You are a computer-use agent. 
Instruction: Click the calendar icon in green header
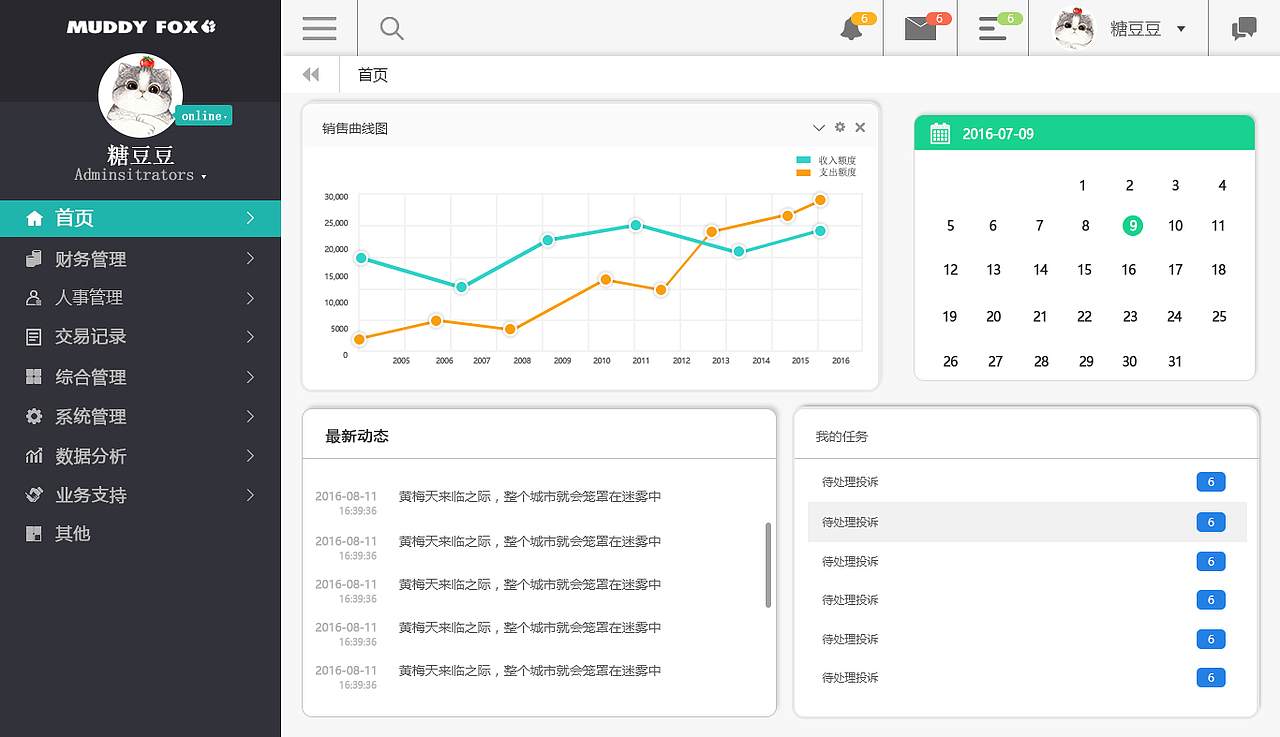point(940,133)
